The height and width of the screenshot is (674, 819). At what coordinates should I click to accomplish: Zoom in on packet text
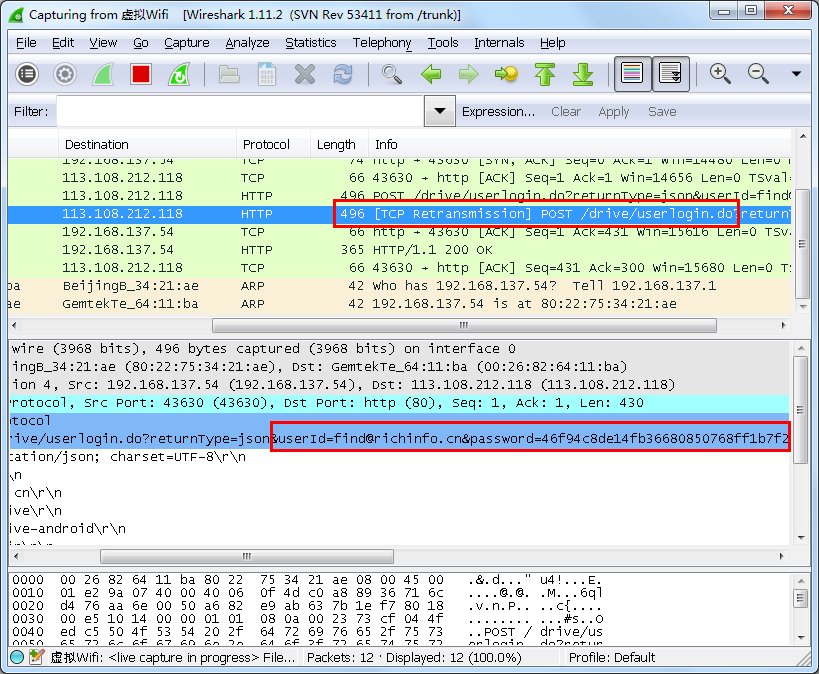pyautogui.click(x=720, y=74)
